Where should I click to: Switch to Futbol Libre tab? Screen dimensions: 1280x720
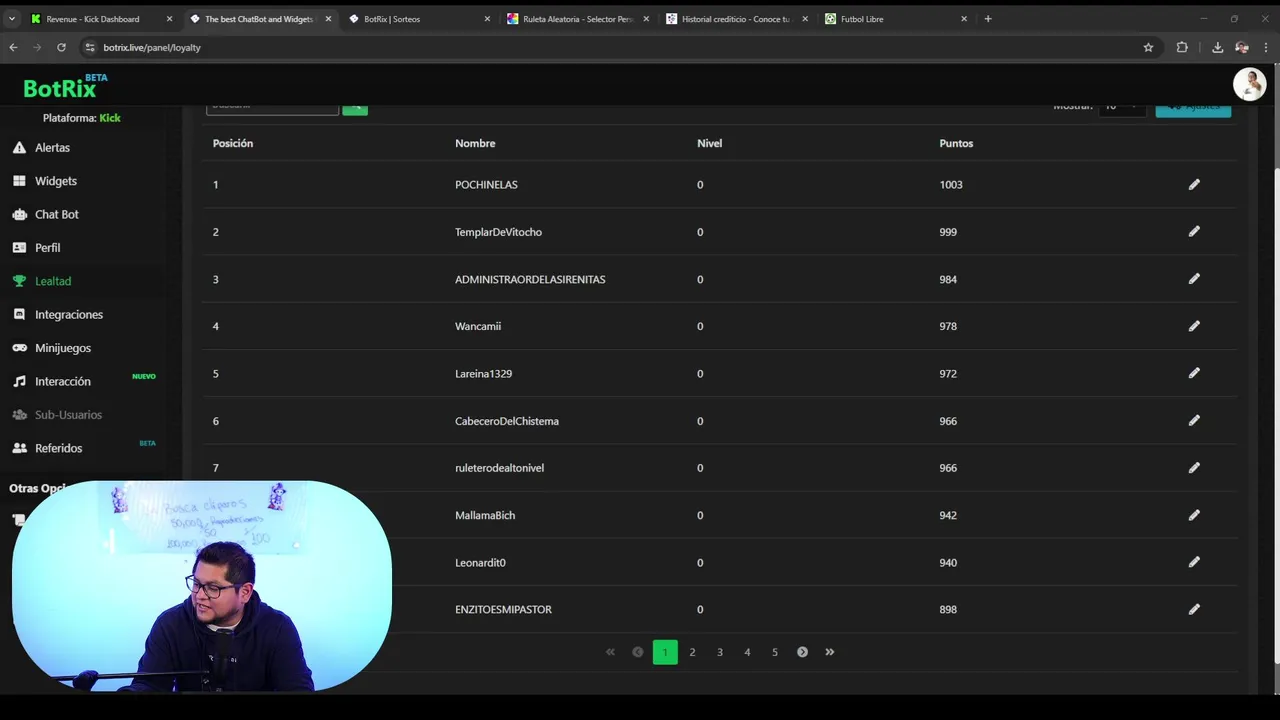coord(895,19)
